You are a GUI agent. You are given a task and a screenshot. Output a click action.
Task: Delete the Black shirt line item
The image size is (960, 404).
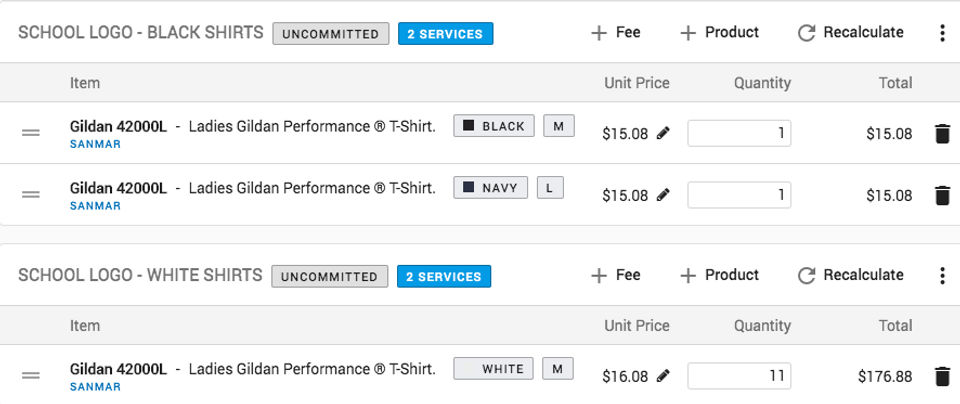(x=942, y=133)
